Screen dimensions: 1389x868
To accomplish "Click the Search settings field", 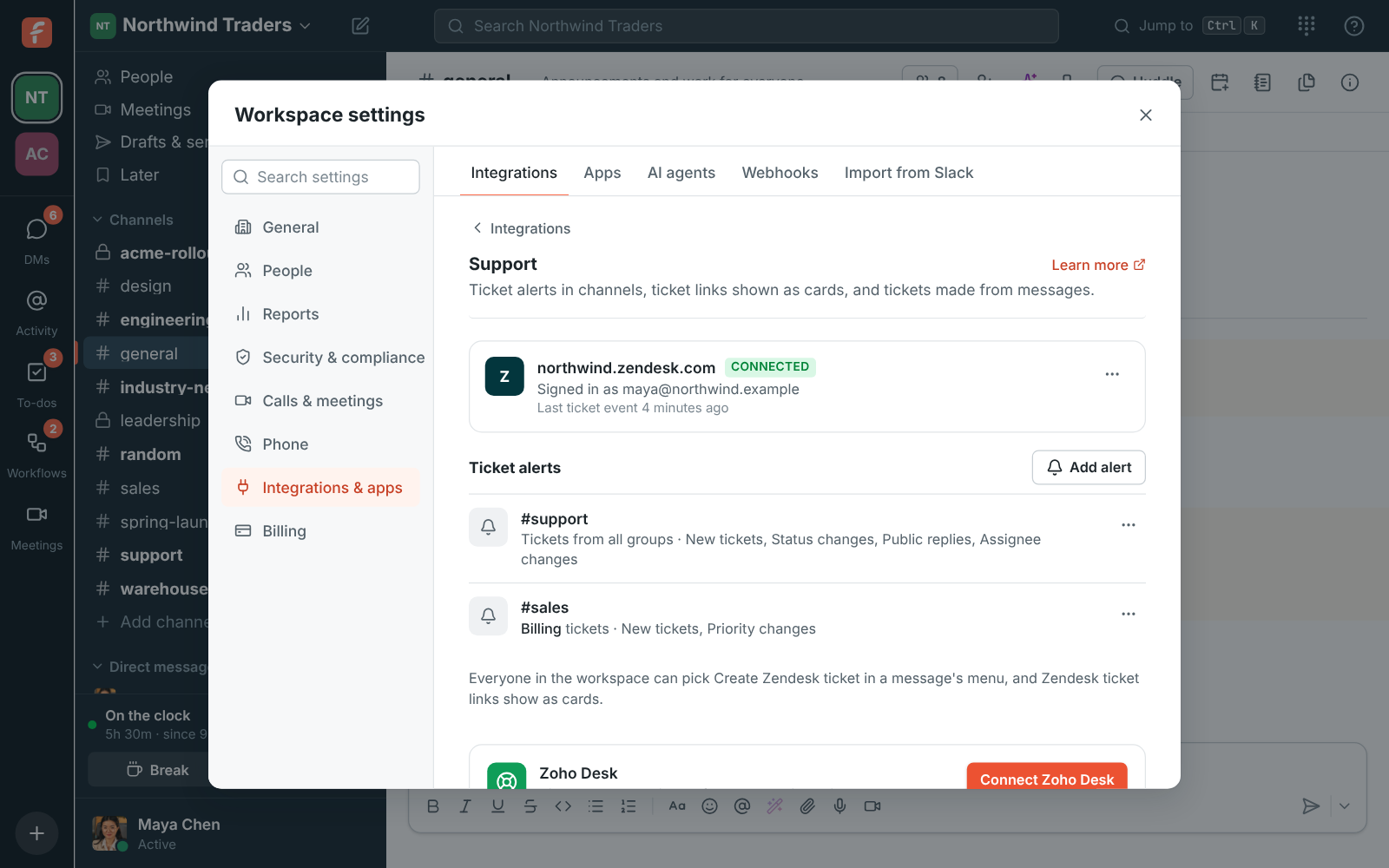I will pos(321,177).
